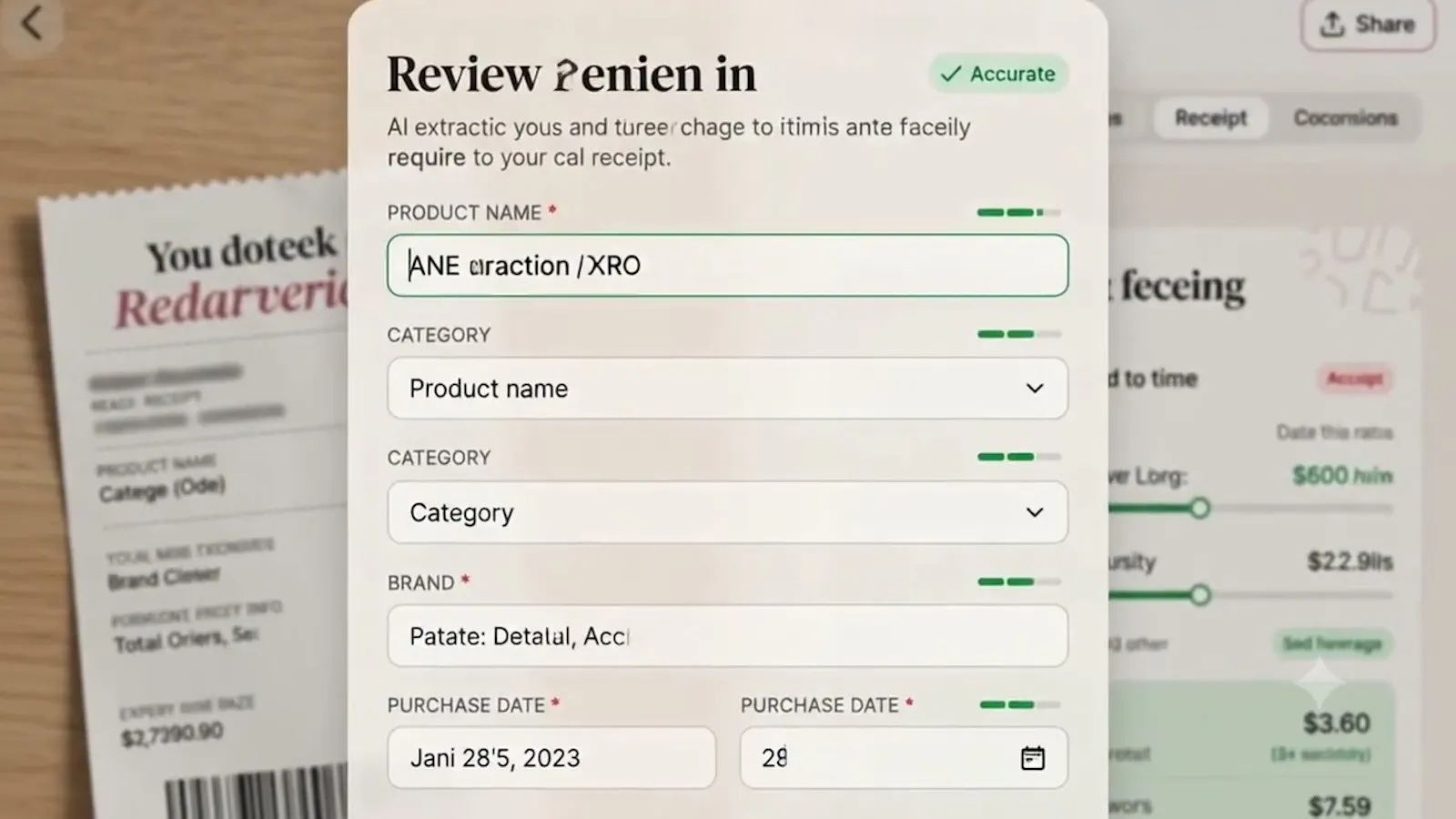
Task: Click the barcode on the receipt
Action: tap(257, 792)
